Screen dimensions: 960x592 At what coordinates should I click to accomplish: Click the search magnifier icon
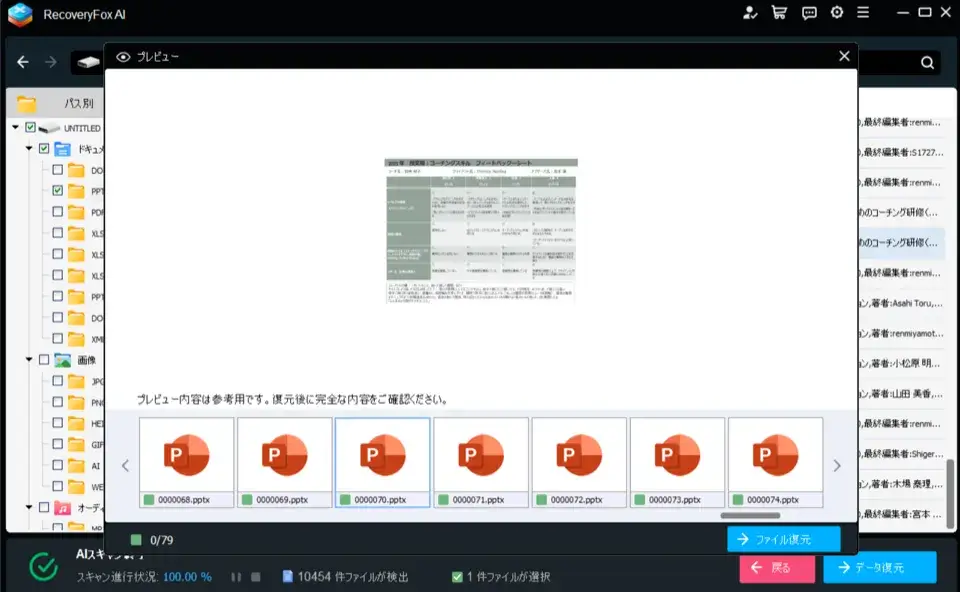[928, 62]
